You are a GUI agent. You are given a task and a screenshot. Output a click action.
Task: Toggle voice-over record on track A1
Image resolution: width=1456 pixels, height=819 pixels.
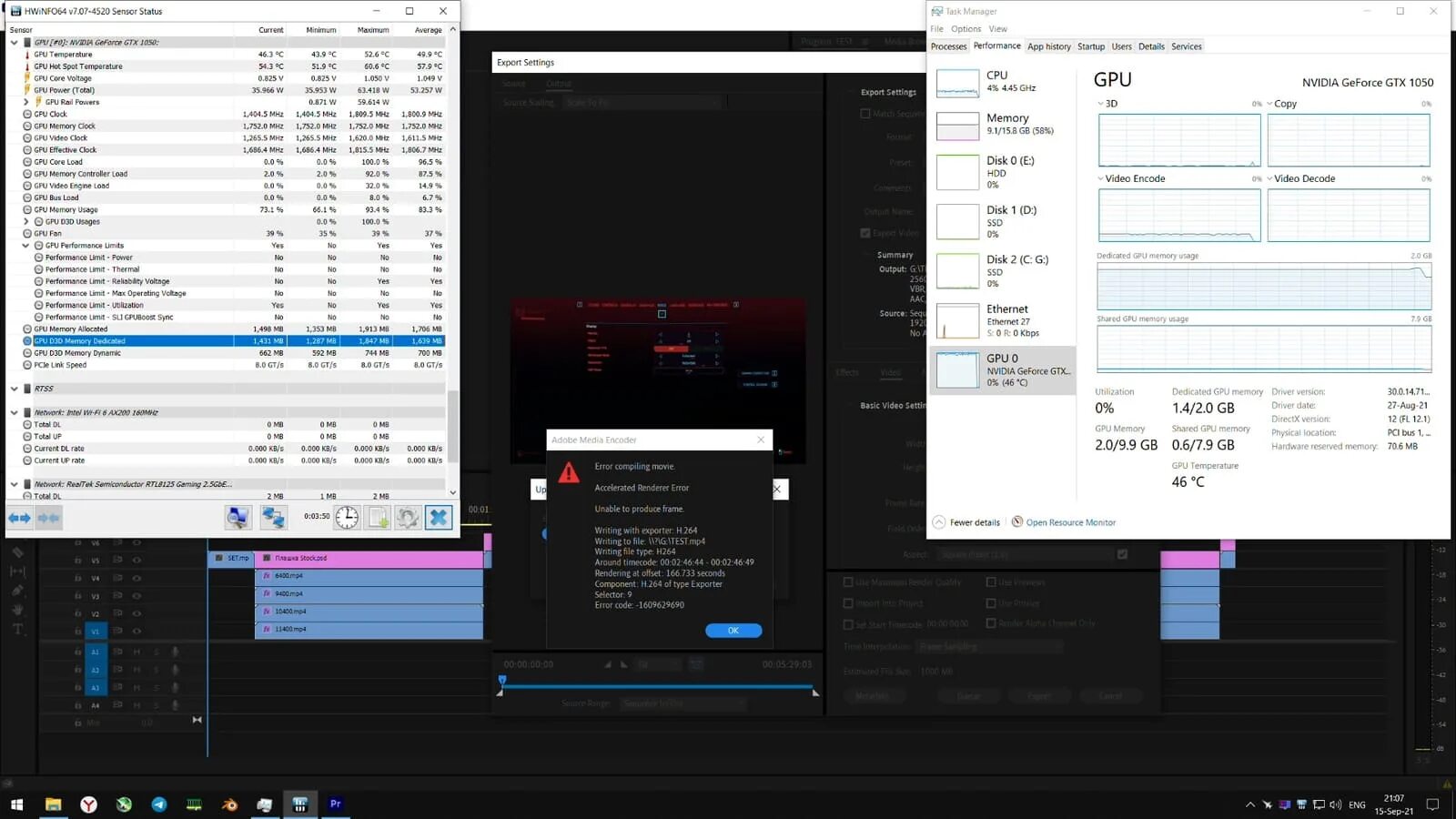[x=175, y=652]
